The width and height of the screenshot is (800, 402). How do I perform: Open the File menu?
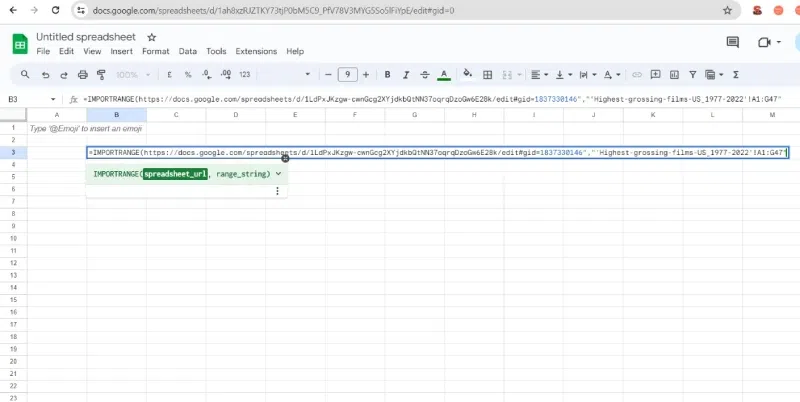click(x=43, y=52)
